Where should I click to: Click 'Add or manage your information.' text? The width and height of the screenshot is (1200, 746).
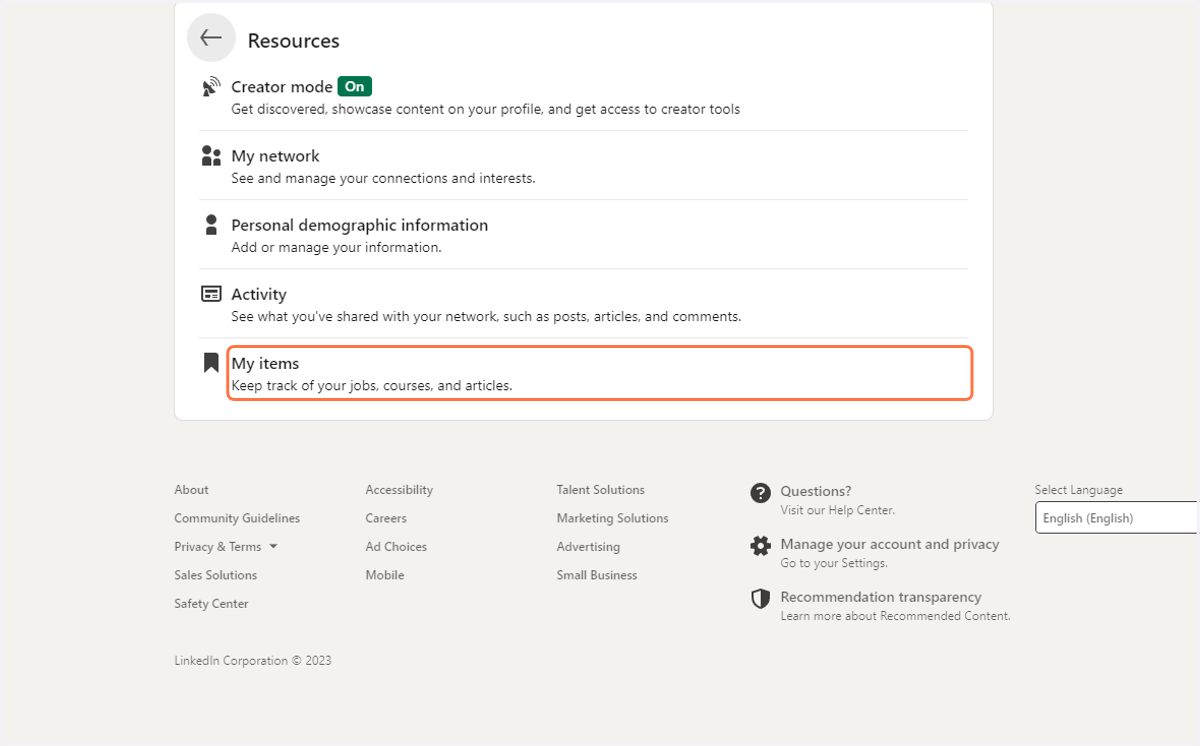[x=336, y=247]
